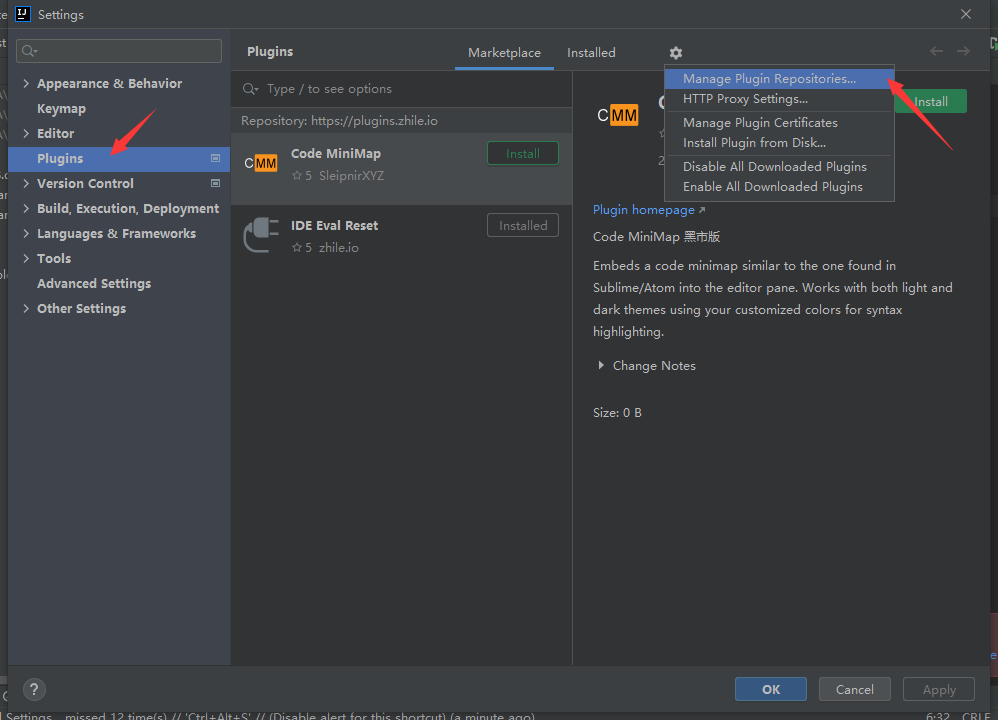Switch to the Installed tab

[591, 53]
